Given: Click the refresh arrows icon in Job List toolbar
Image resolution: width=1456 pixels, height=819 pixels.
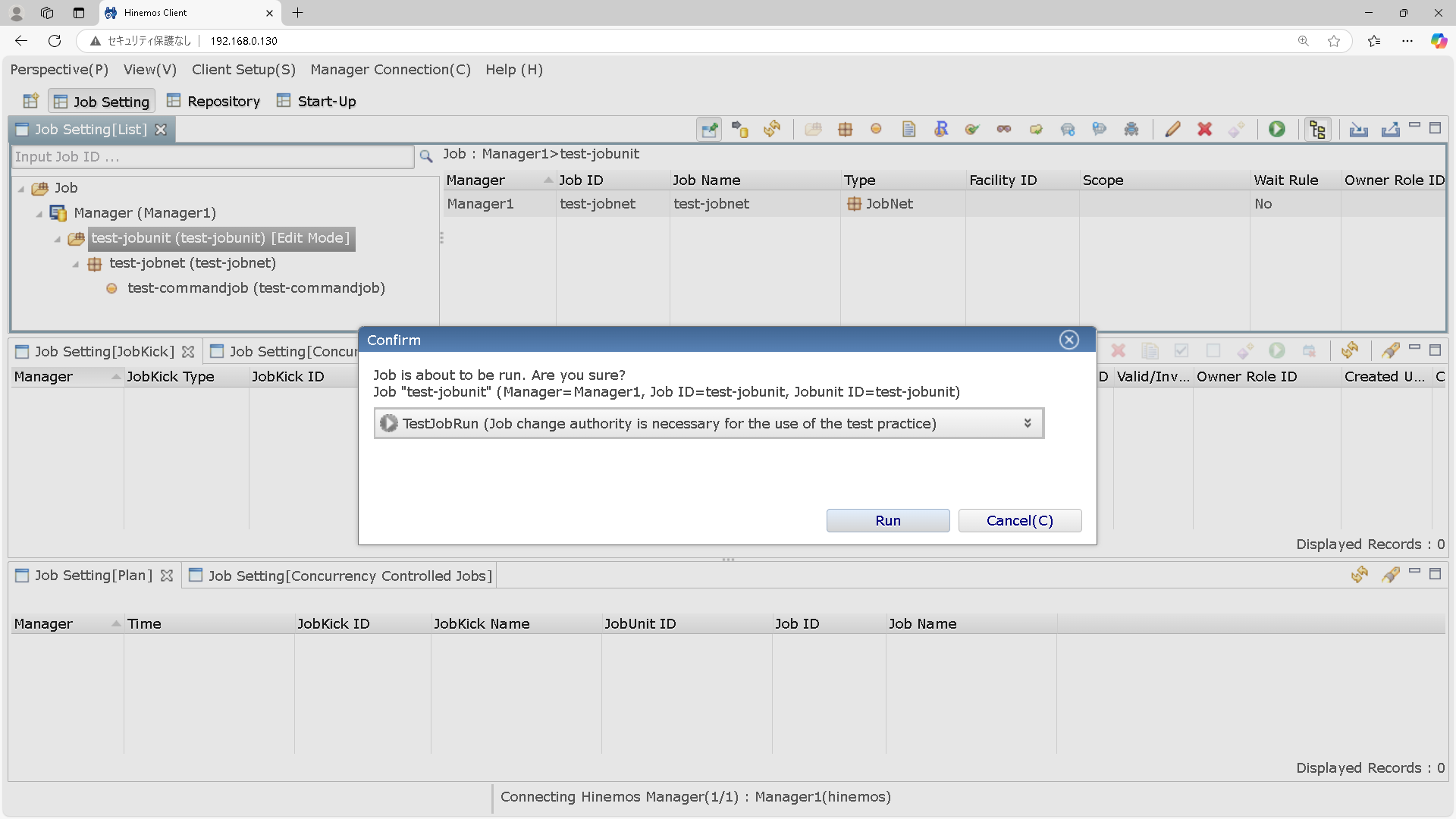Looking at the screenshot, I should 772,129.
